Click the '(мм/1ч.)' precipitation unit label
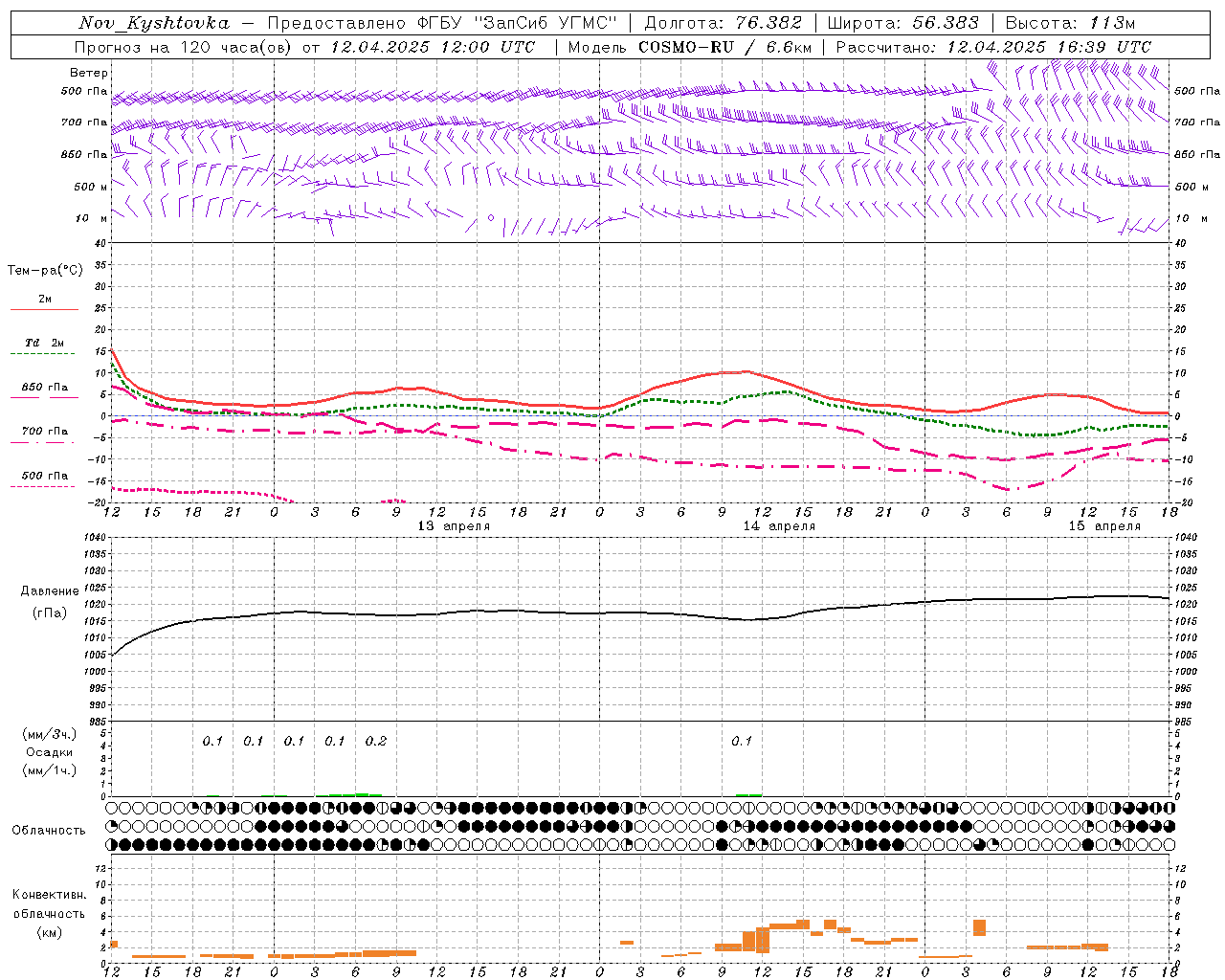The height and width of the screenshot is (980, 1225). pyautogui.click(x=50, y=770)
